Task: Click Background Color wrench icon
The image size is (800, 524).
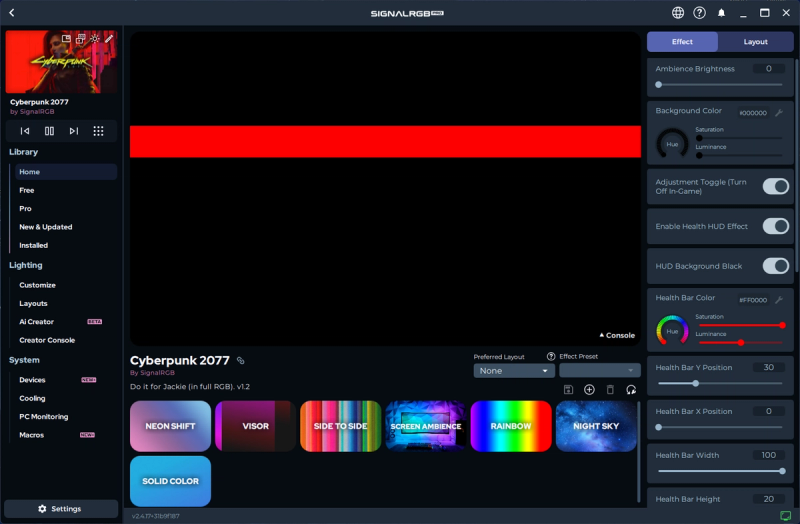Action: pos(779,113)
